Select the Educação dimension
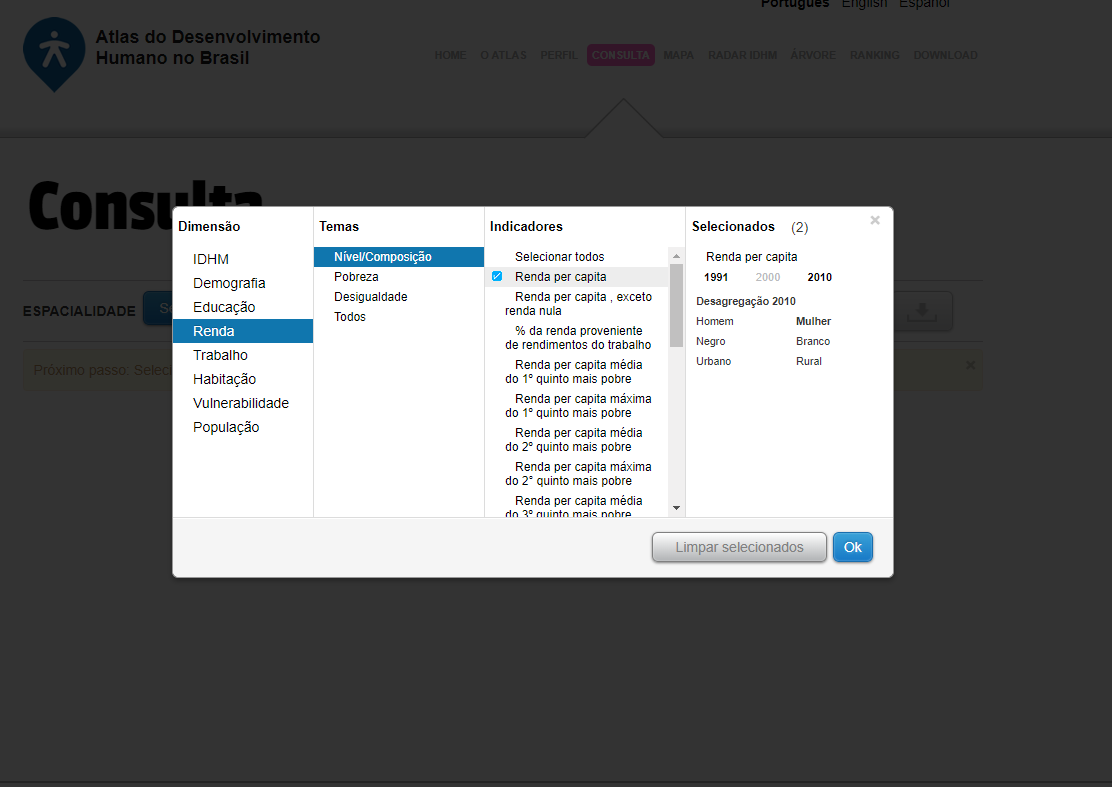 224,307
